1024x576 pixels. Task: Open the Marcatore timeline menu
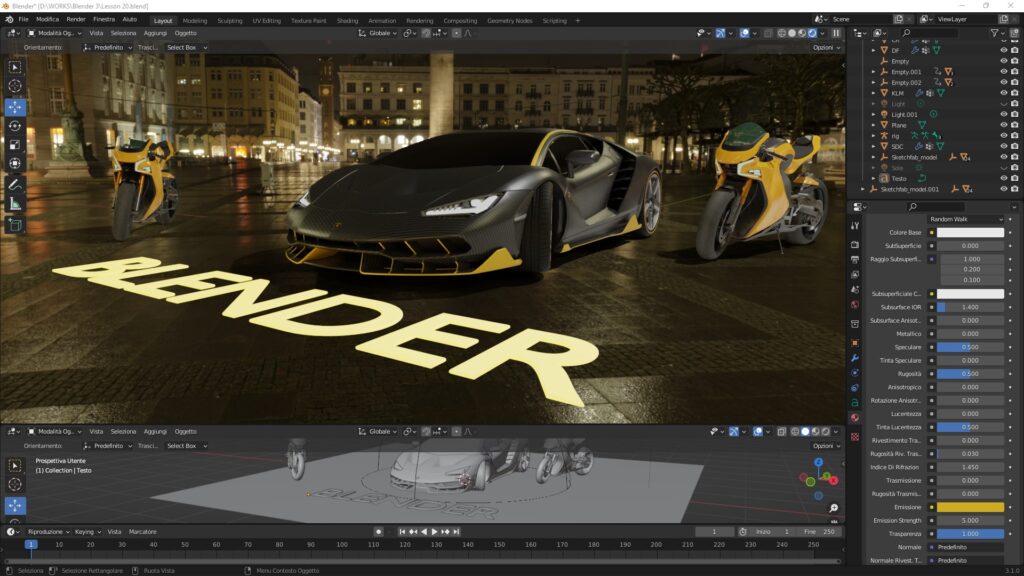click(142, 532)
